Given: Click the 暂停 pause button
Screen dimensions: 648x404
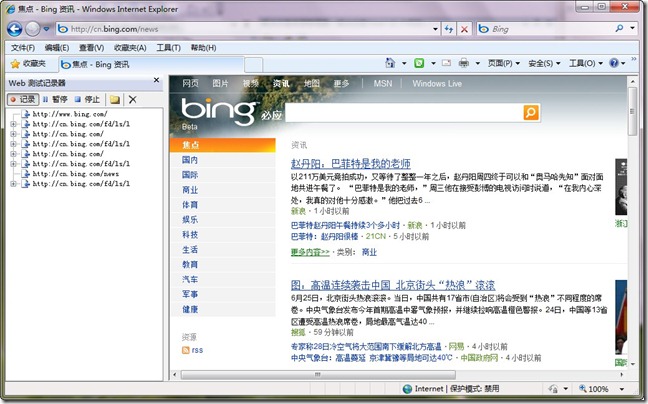Looking at the screenshot, I should pyautogui.click(x=55, y=99).
